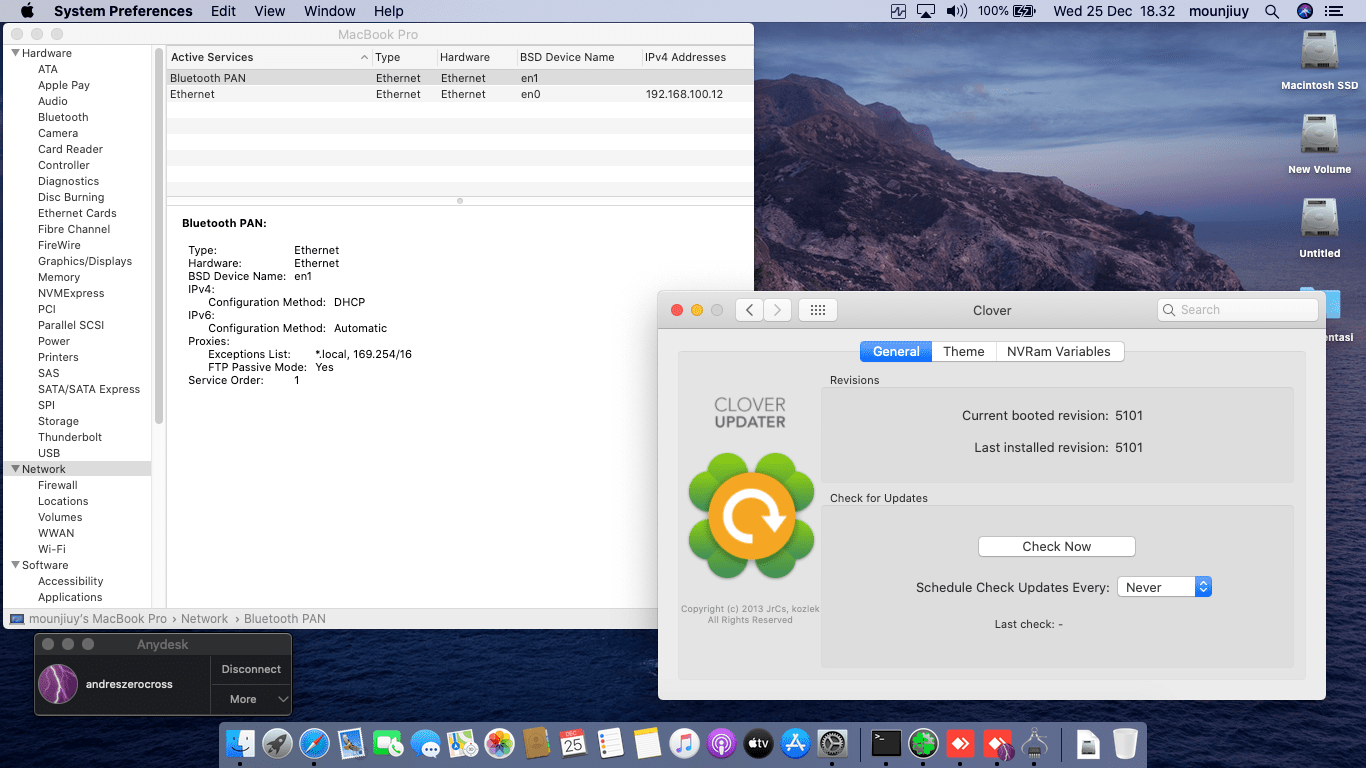Screen dimensions: 1366x768
Task: Open Notification Center list icon
Action: pyautogui.click(x=1334, y=11)
